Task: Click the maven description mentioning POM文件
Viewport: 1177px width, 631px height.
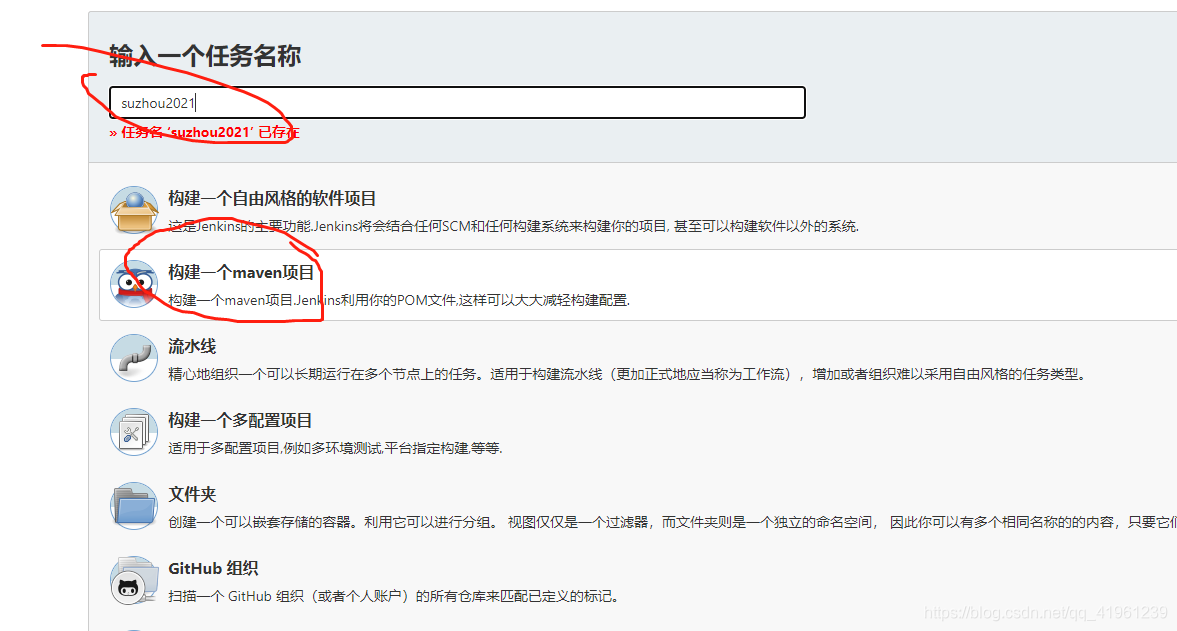Action: coord(399,300)
